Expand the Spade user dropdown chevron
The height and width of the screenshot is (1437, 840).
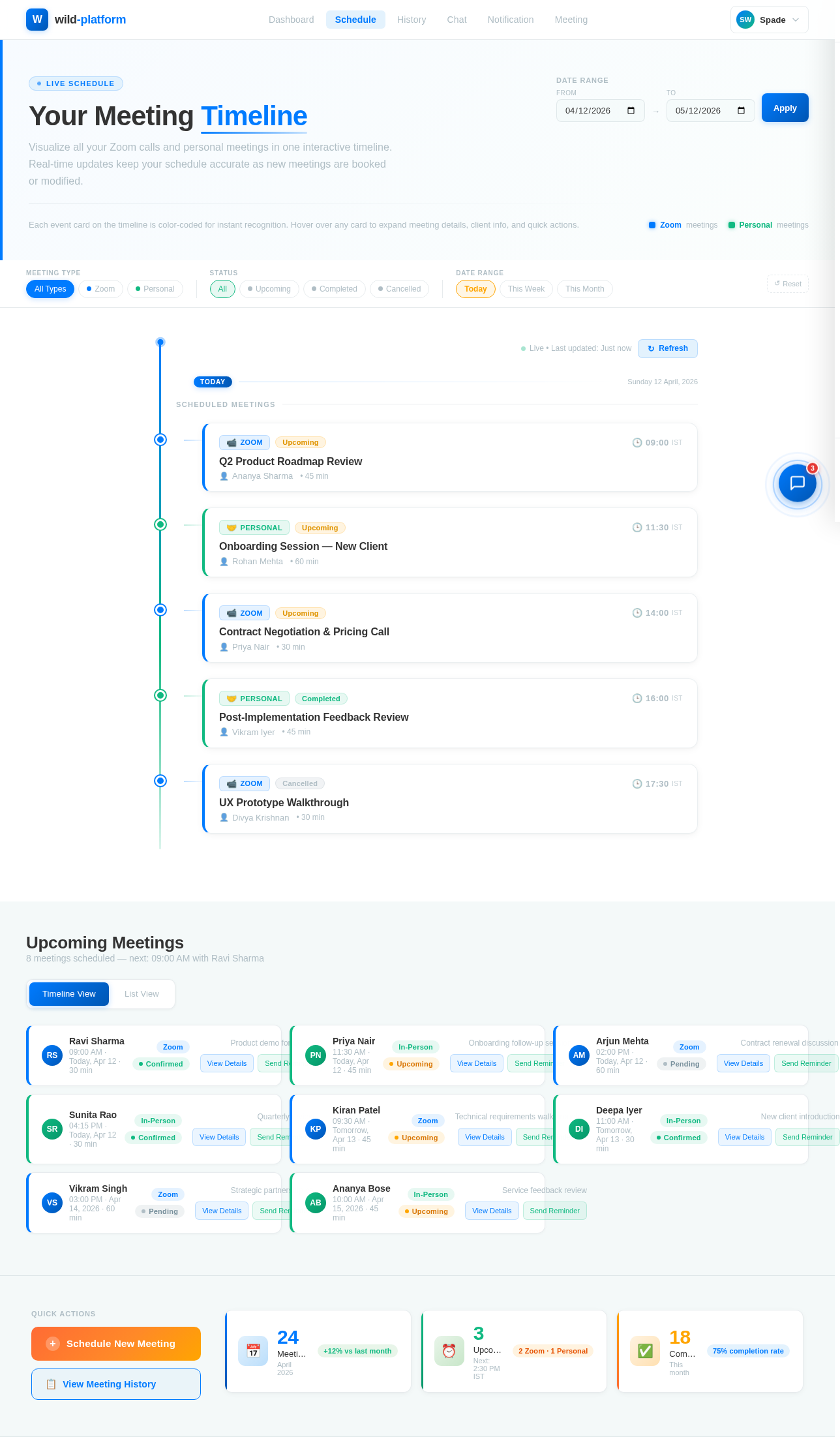click(x=796, y=20)
